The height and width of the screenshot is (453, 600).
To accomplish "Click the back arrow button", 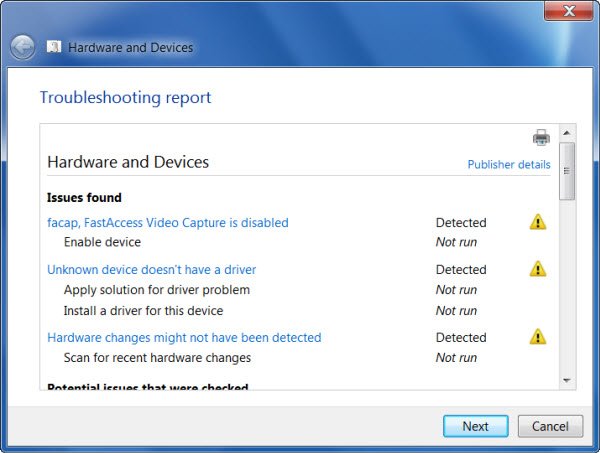I will 23,47.
